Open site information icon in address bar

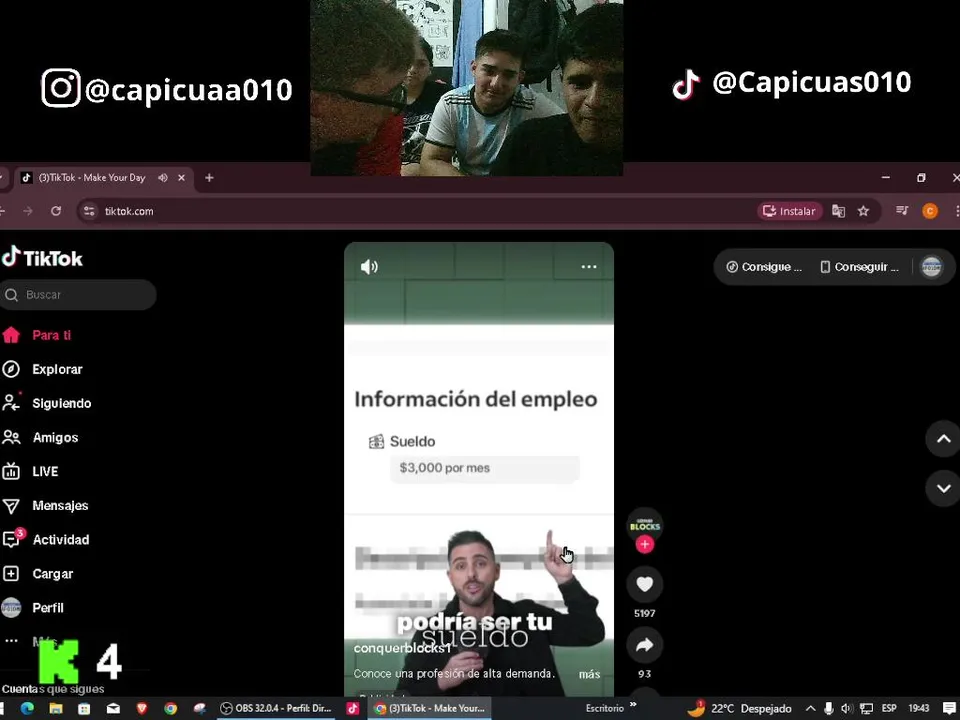[89, 211]
